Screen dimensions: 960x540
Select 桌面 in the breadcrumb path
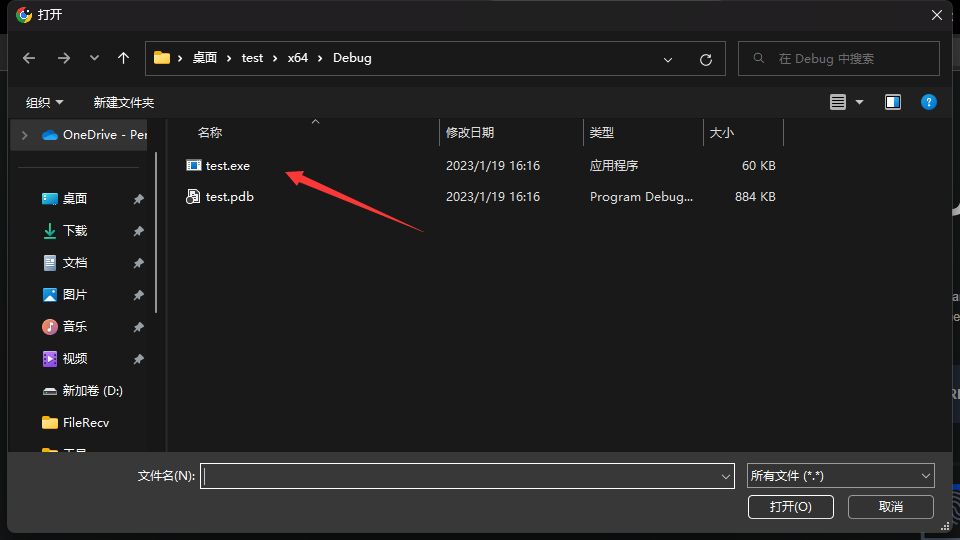coord(204,58)
